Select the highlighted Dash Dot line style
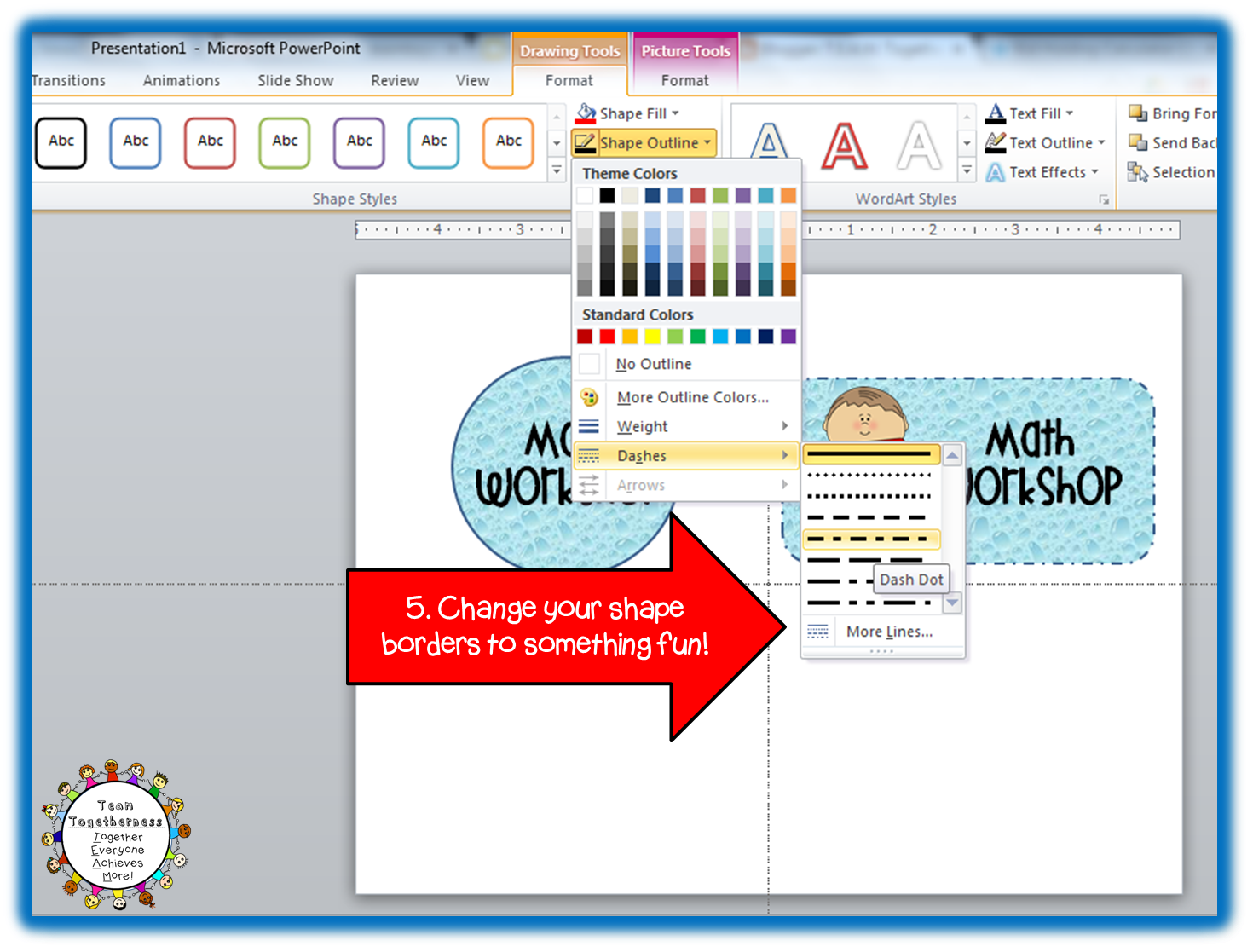 tap(870, 539)
